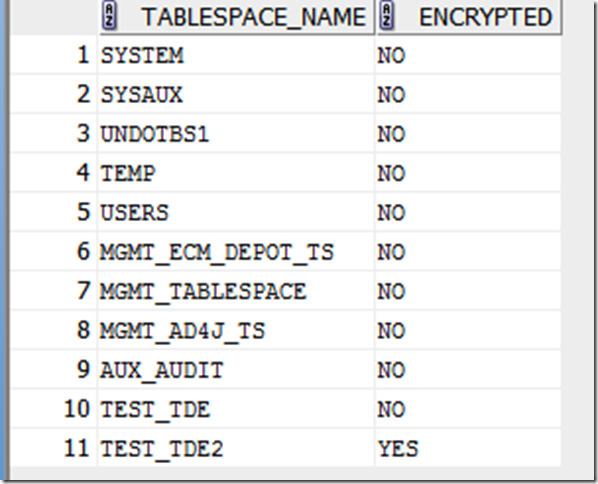Select the AUX_AUDIT tablespace cell

(x=236, y=370)
